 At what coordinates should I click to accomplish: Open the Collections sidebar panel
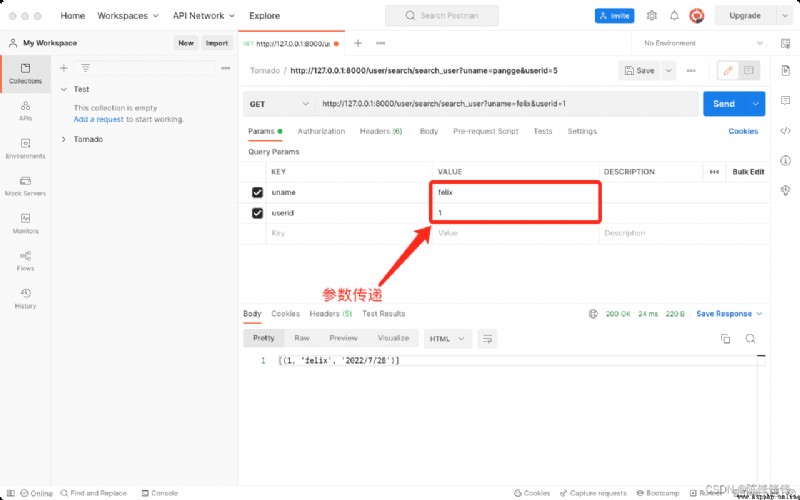(x=25, y=74)
